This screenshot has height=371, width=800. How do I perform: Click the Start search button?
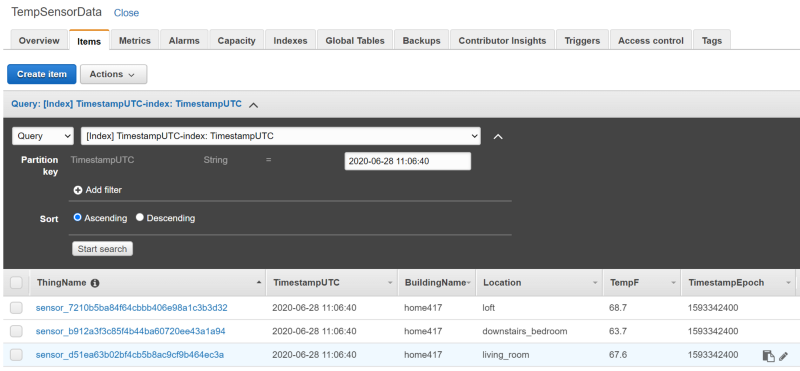click(x=102, y=249)
